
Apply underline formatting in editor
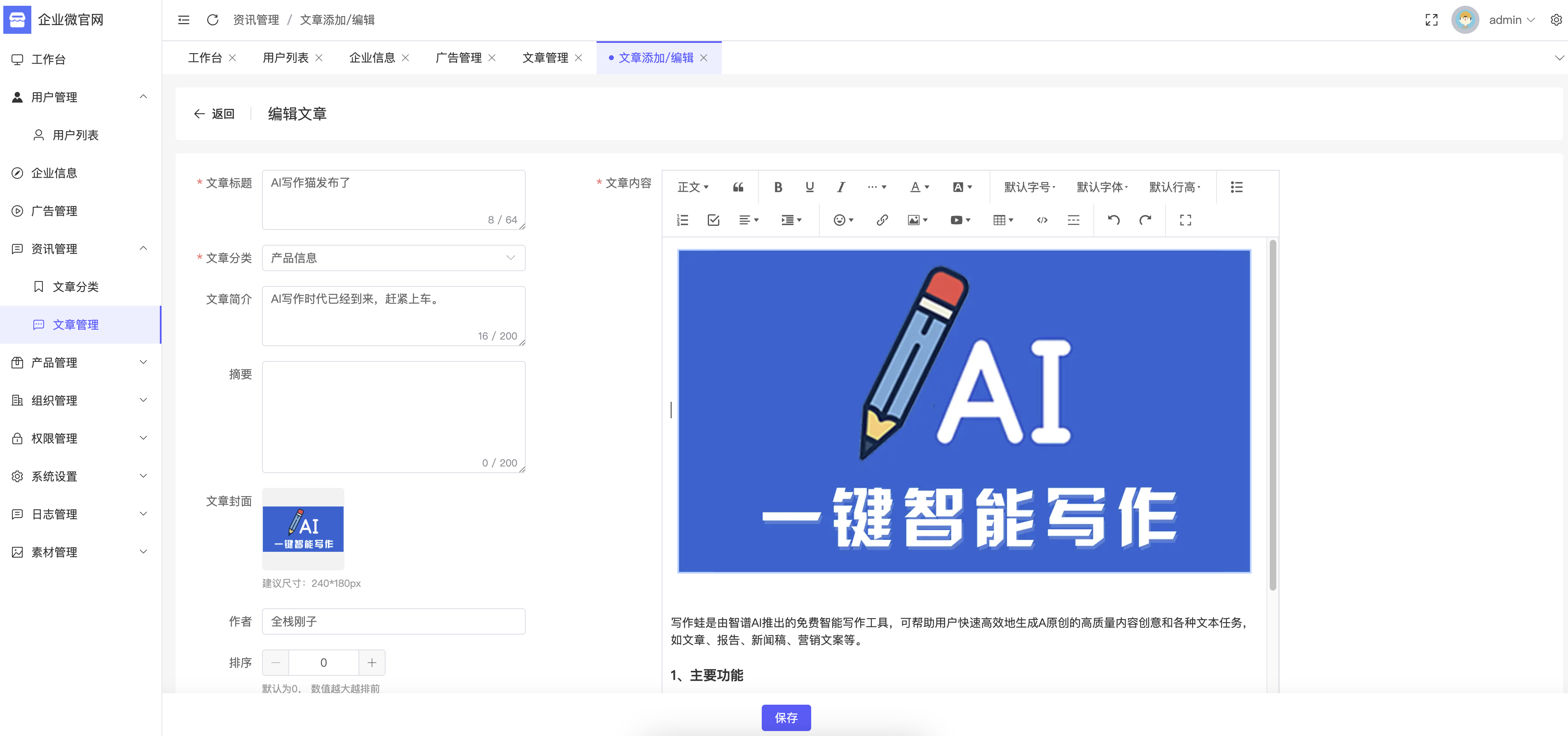809,188
